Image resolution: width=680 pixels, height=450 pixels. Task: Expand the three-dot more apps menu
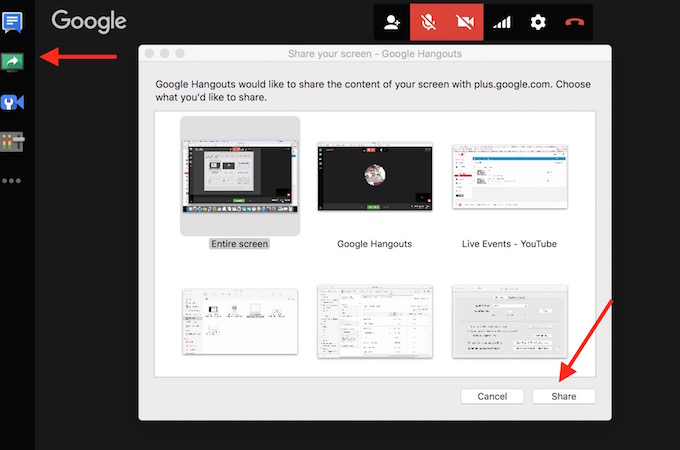(x=12, y=181)
